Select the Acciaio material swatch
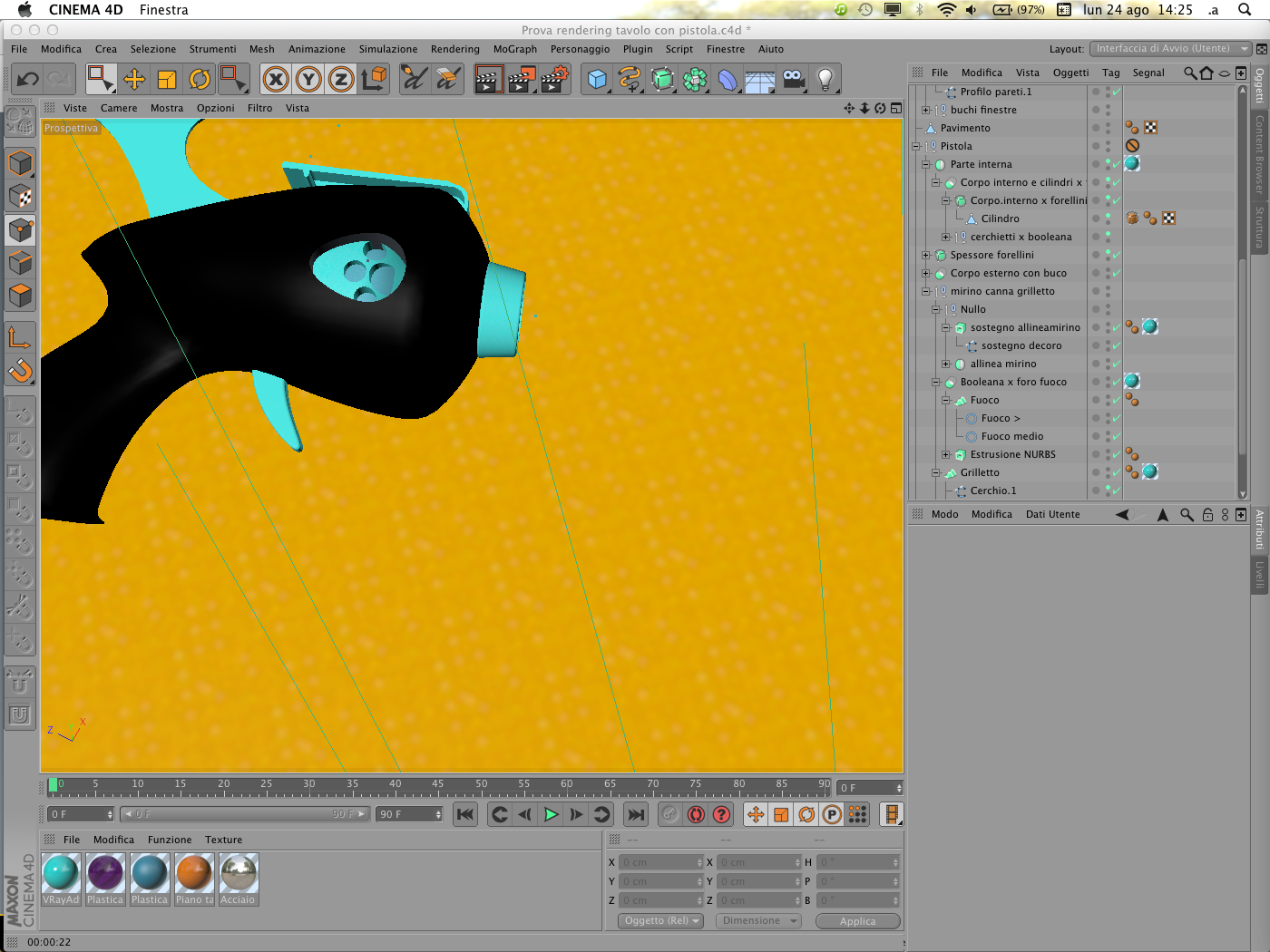 [239, 879]
